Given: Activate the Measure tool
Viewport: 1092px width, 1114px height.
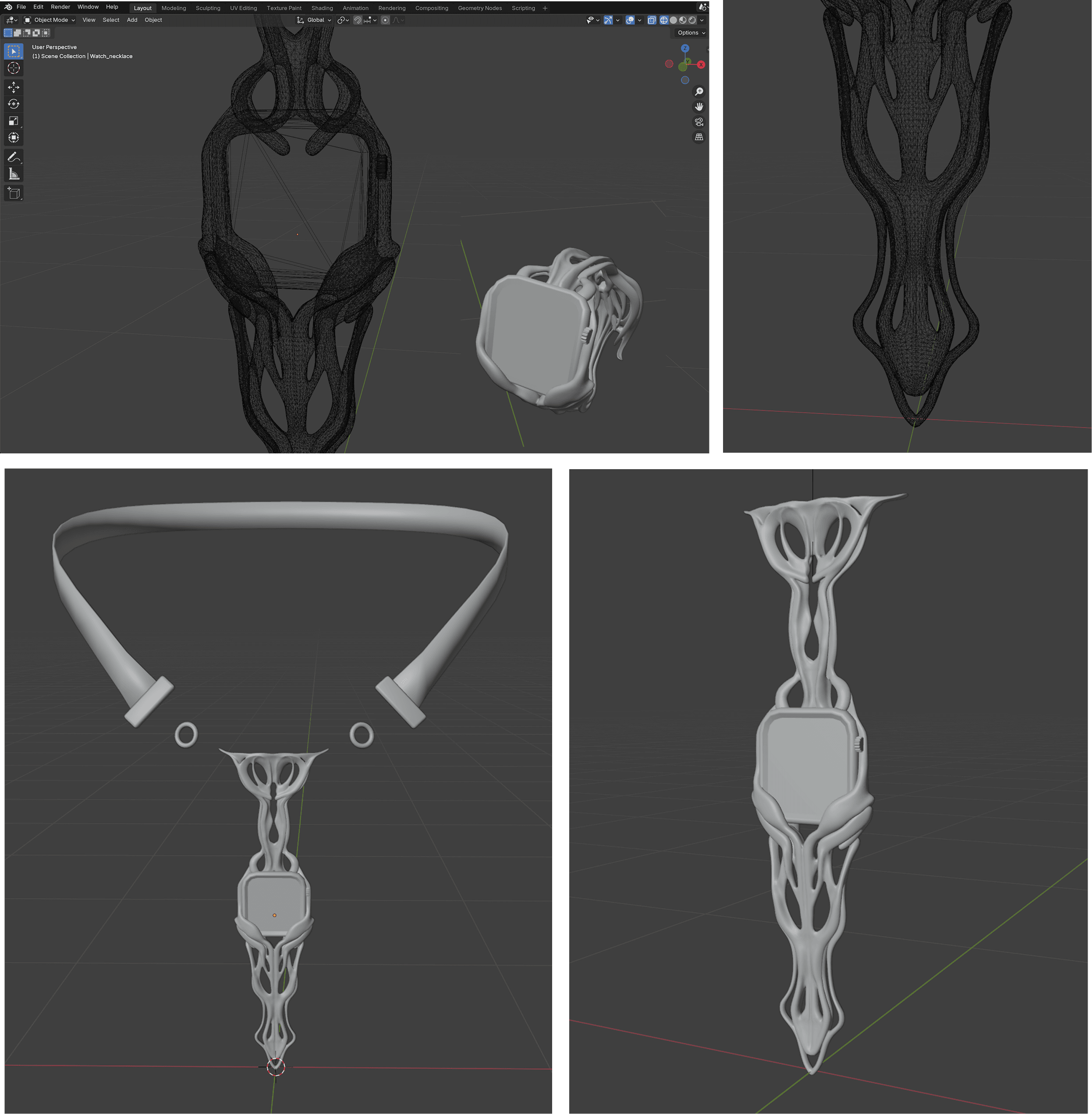Looking at the screenshot, I should 14,174.
